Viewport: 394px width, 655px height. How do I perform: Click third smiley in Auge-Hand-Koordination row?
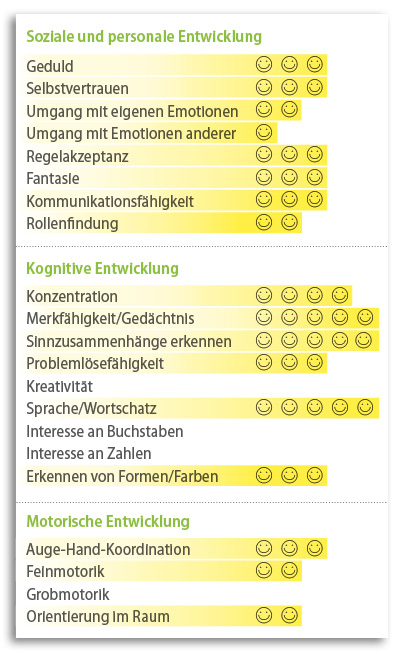315,548
